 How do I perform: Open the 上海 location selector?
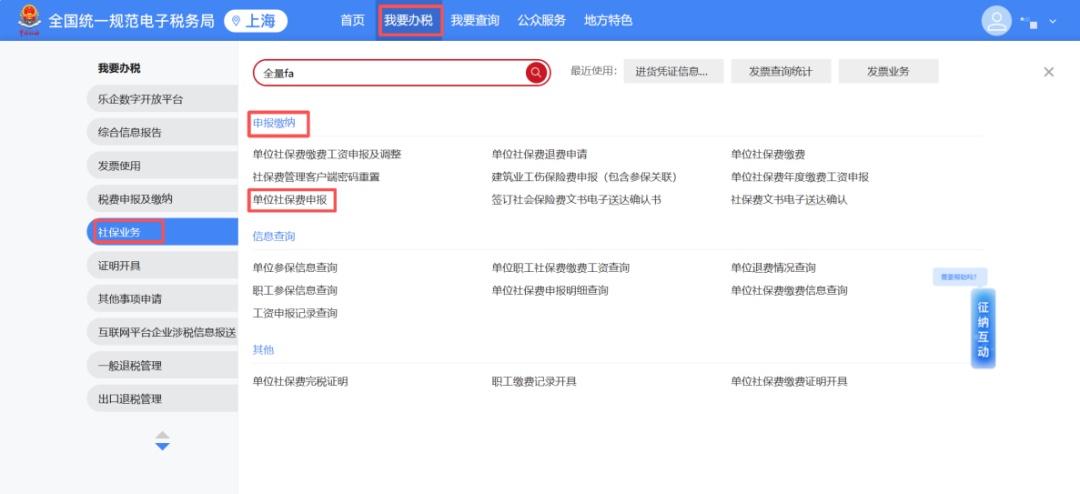coord(256,21)
